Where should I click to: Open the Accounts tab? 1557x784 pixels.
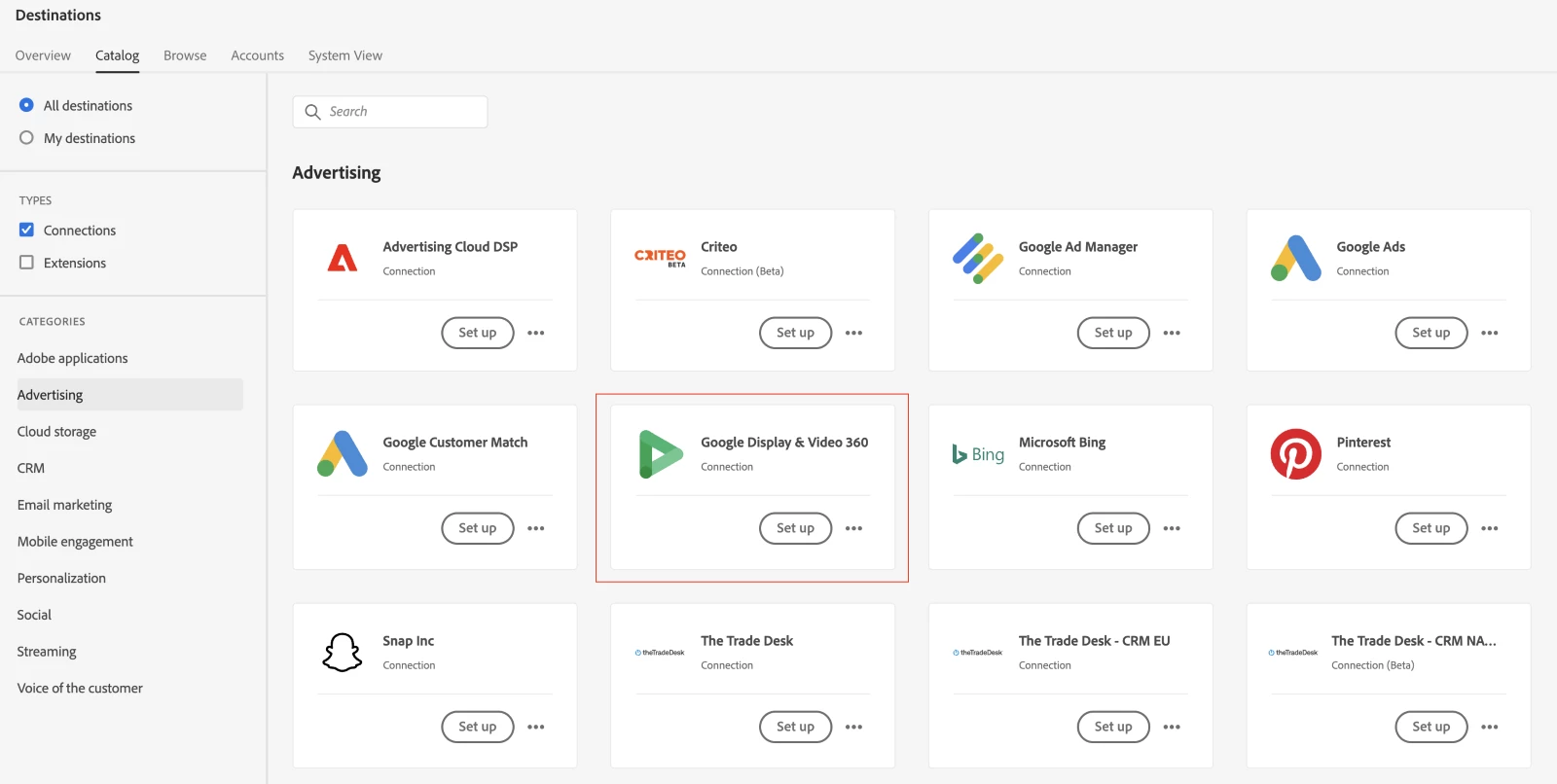[257, 55]
